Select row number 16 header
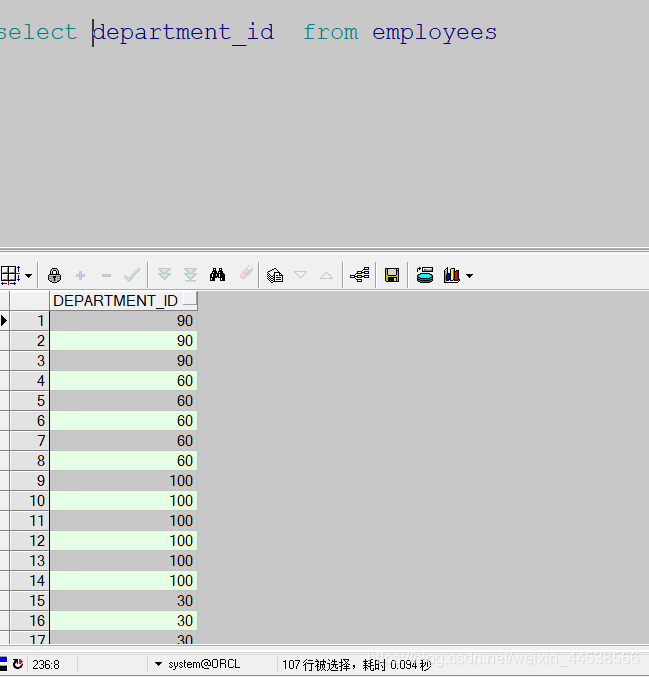Image resolution: width=649 pixels, height=677 pixels. [x=30, y=621]
